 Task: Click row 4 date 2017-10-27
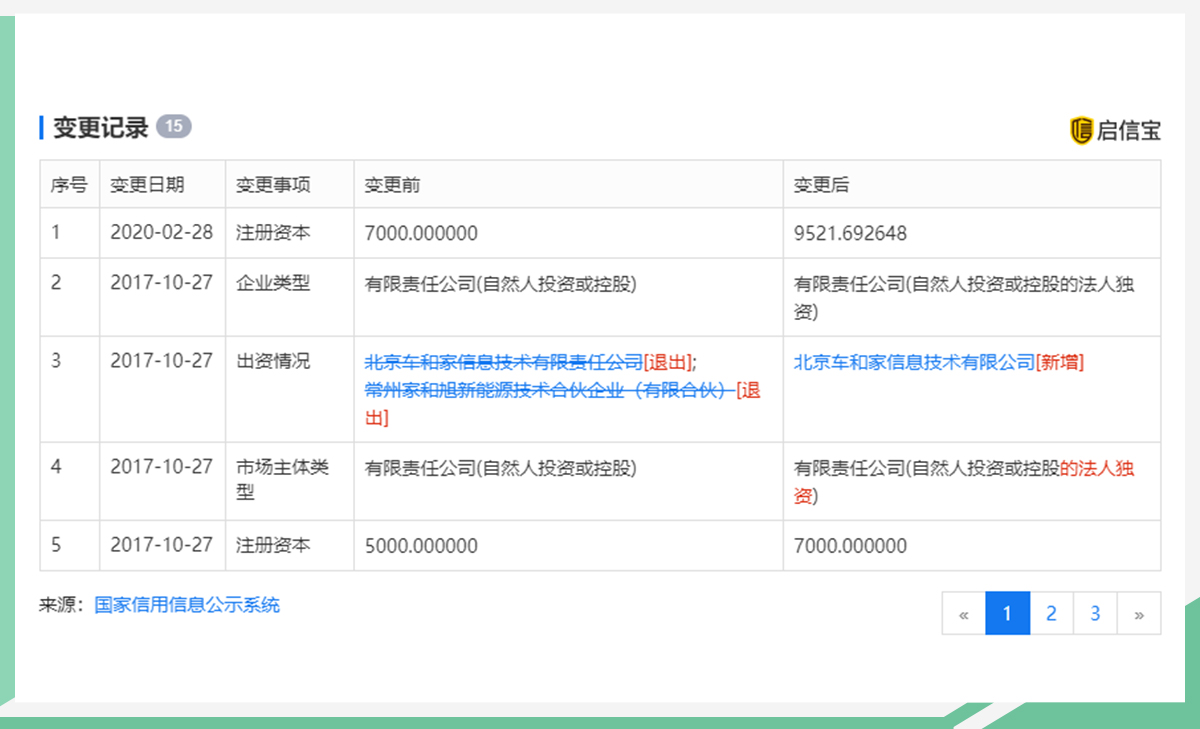coord(162,467)
